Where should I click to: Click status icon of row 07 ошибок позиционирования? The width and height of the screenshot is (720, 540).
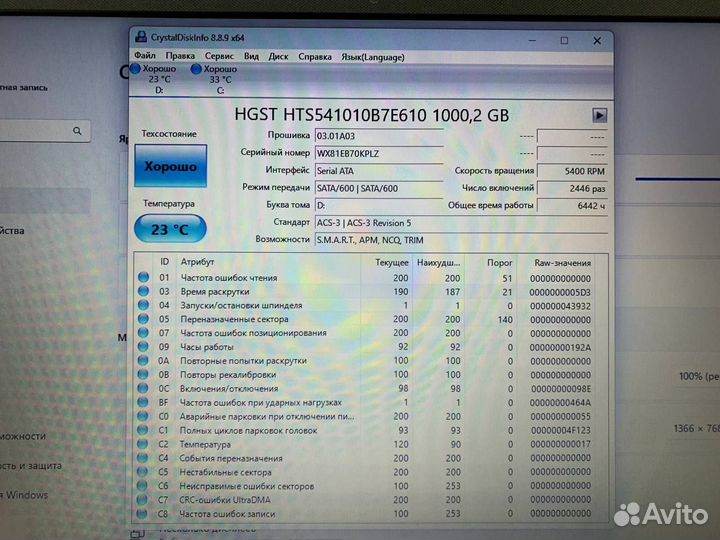click(x=143, y=332)
